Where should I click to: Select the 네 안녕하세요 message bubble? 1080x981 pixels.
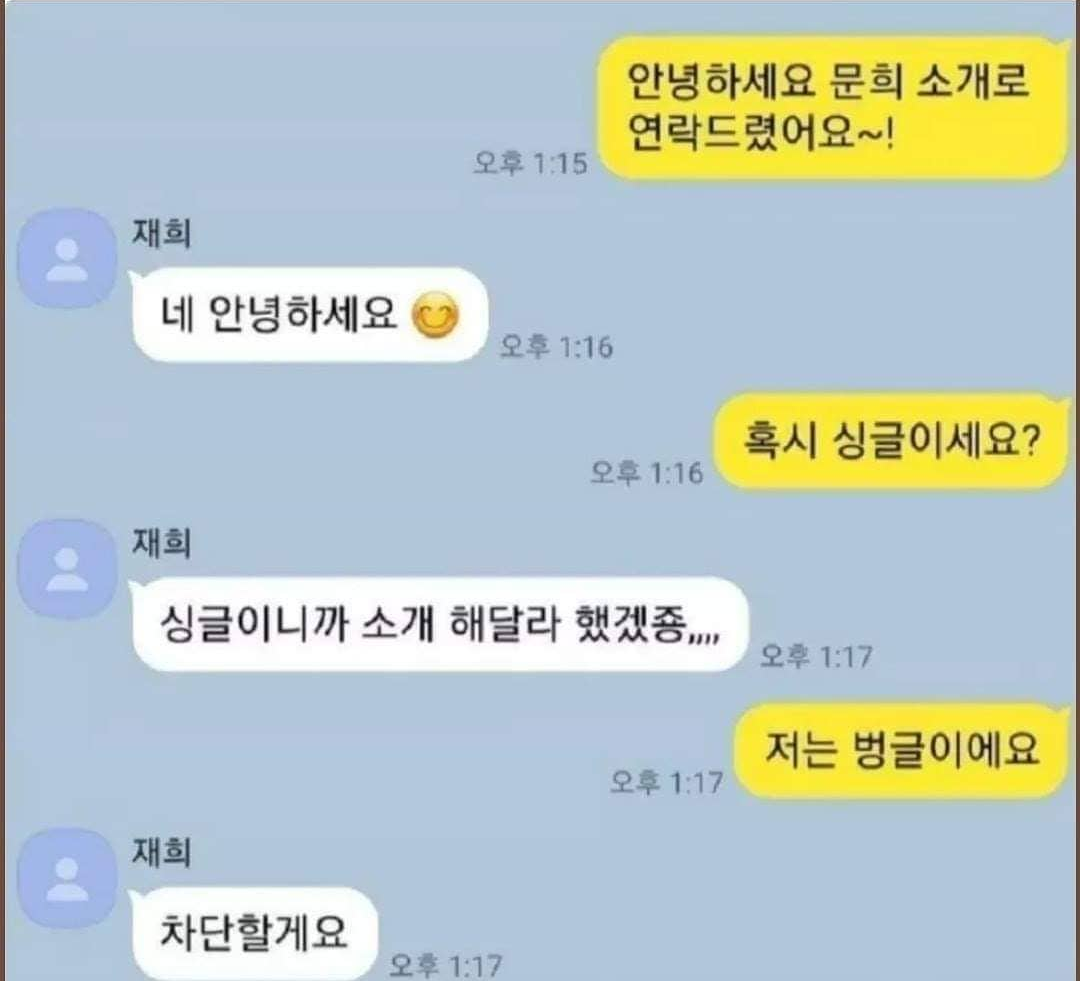(x=309, y=315)
